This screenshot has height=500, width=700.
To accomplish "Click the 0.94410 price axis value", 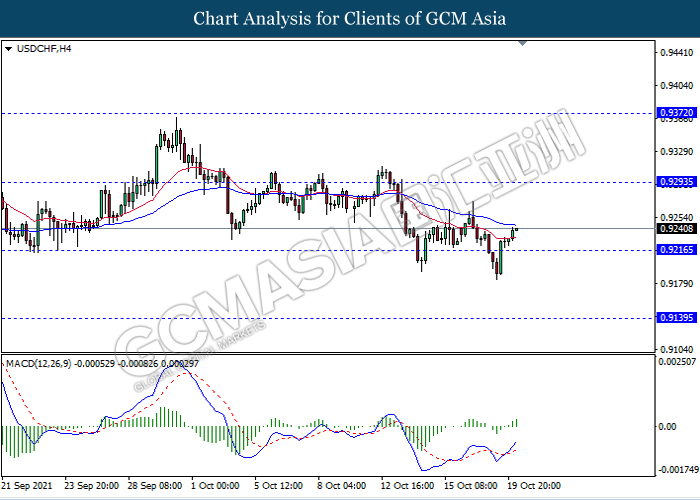I will tap(677, 53).
